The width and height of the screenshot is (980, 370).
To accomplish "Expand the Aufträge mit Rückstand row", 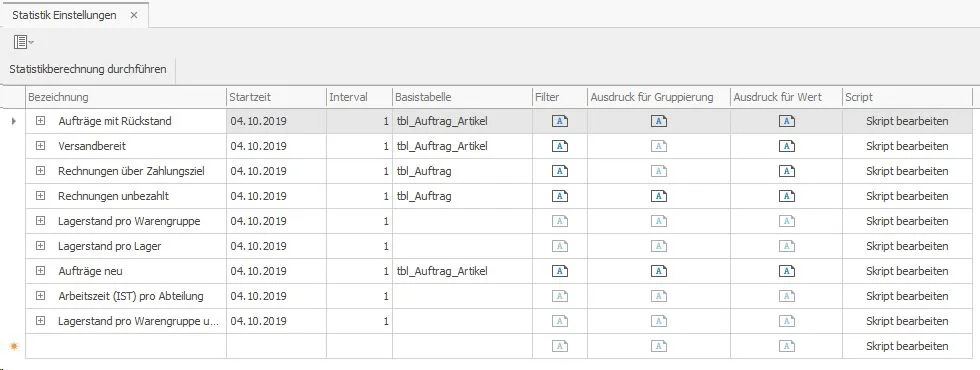I will tap(41, 121).
